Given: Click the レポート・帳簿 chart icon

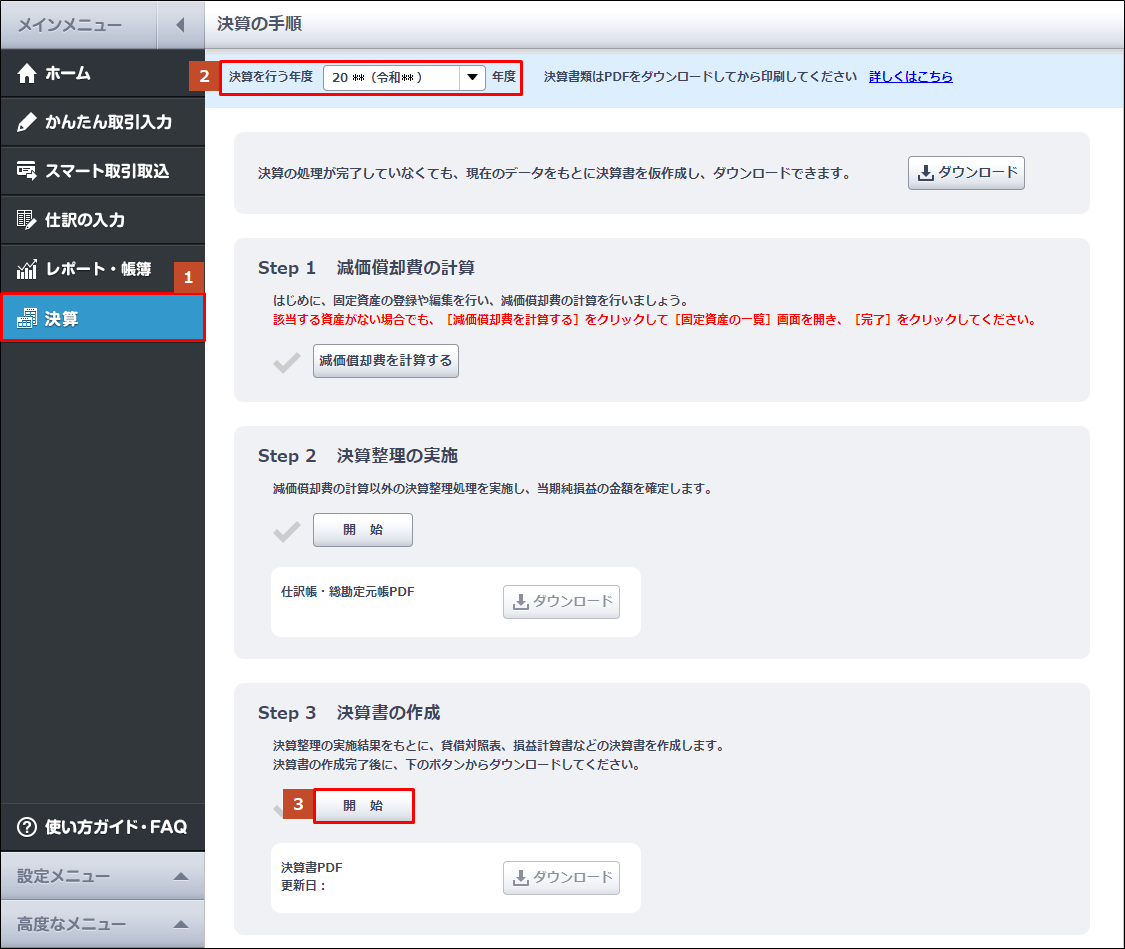Looking at the screenshot, I should (27, 269).
